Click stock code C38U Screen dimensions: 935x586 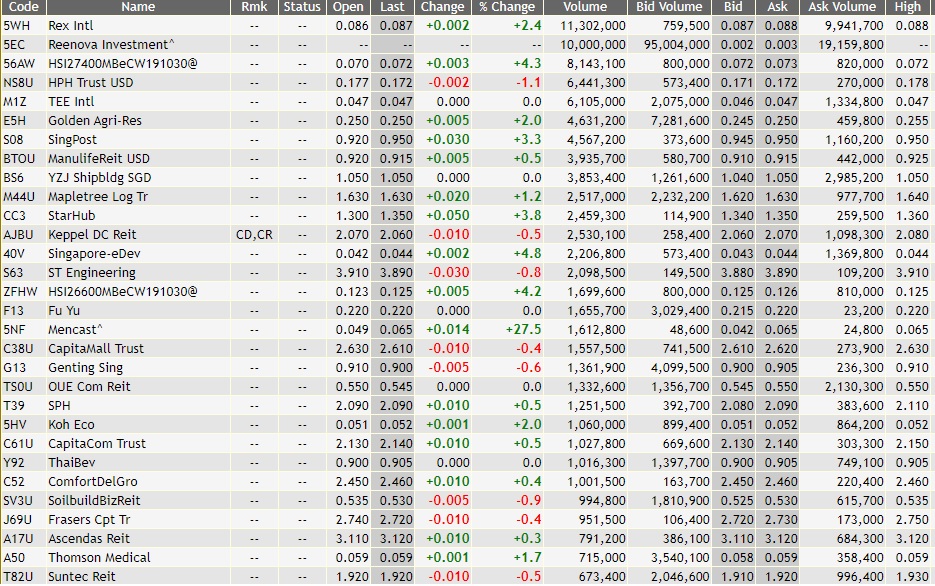pos(18,349)
